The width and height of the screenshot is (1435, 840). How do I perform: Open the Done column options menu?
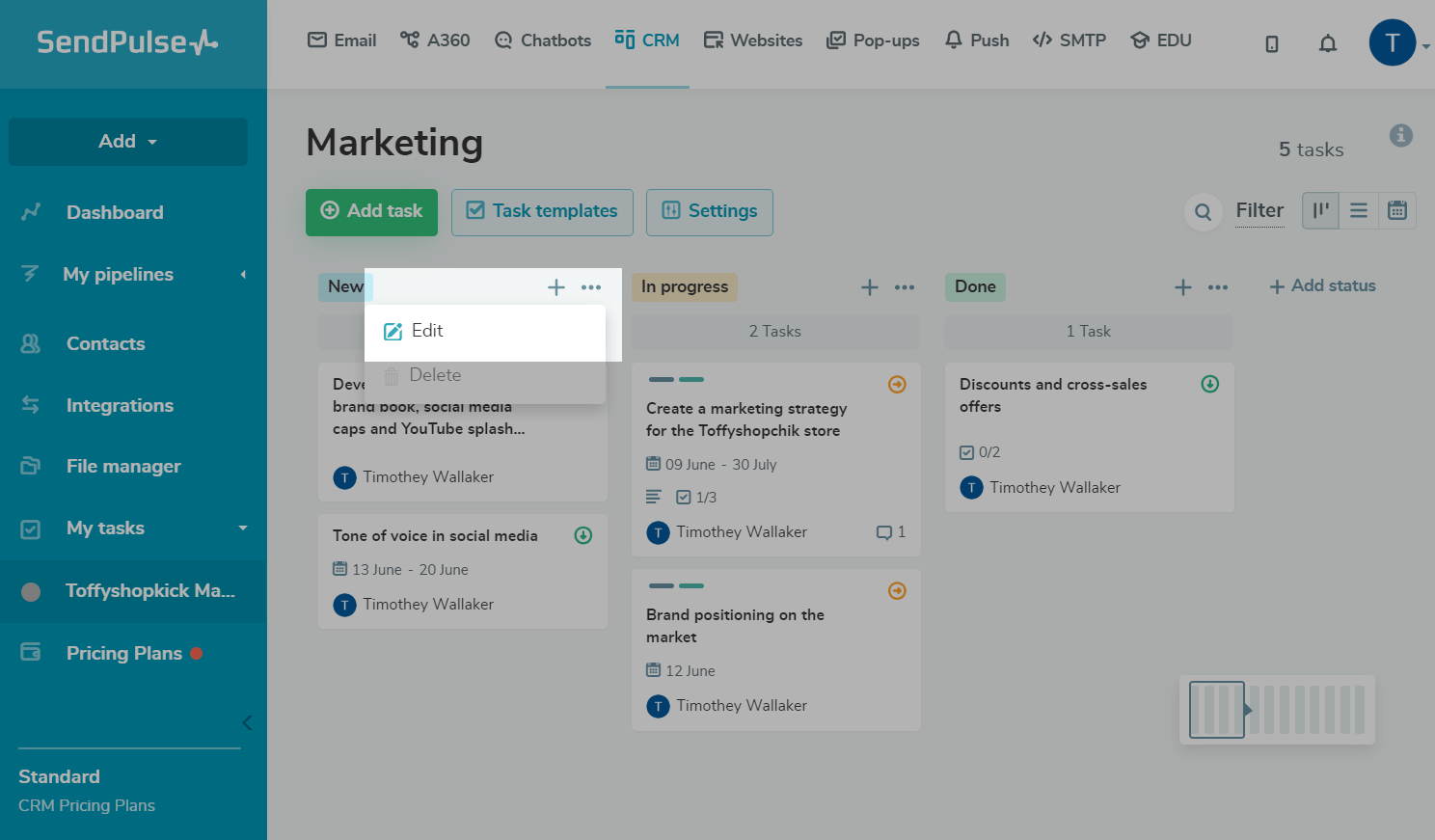pos(1218,287)
